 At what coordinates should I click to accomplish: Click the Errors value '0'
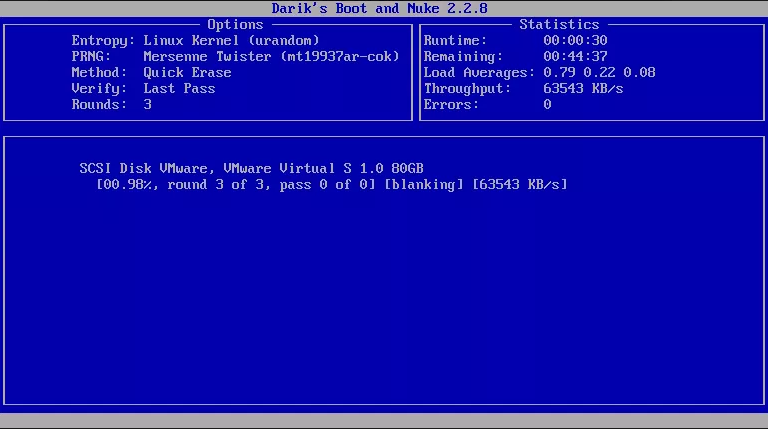(547, 105)
